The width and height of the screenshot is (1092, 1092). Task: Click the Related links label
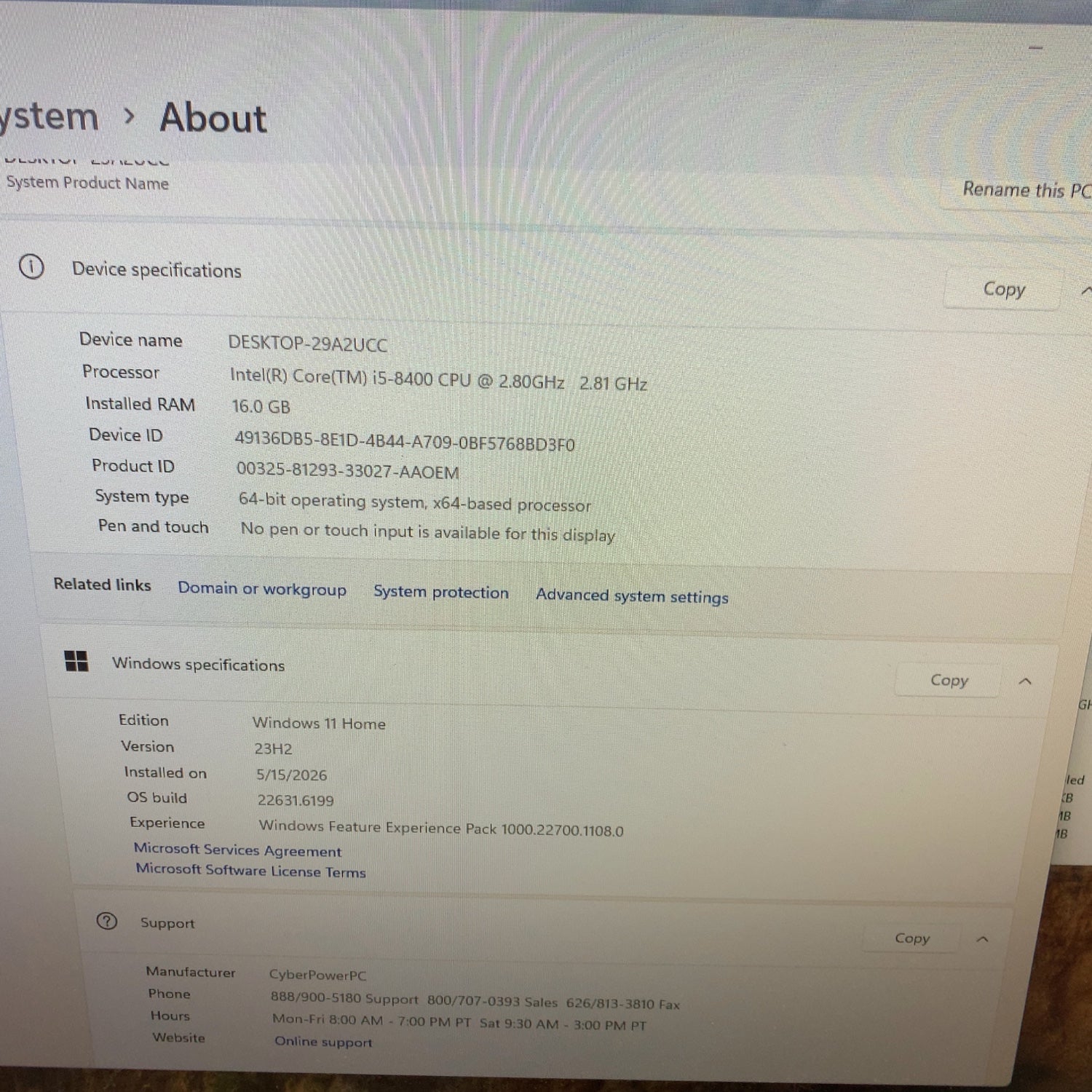102,584
